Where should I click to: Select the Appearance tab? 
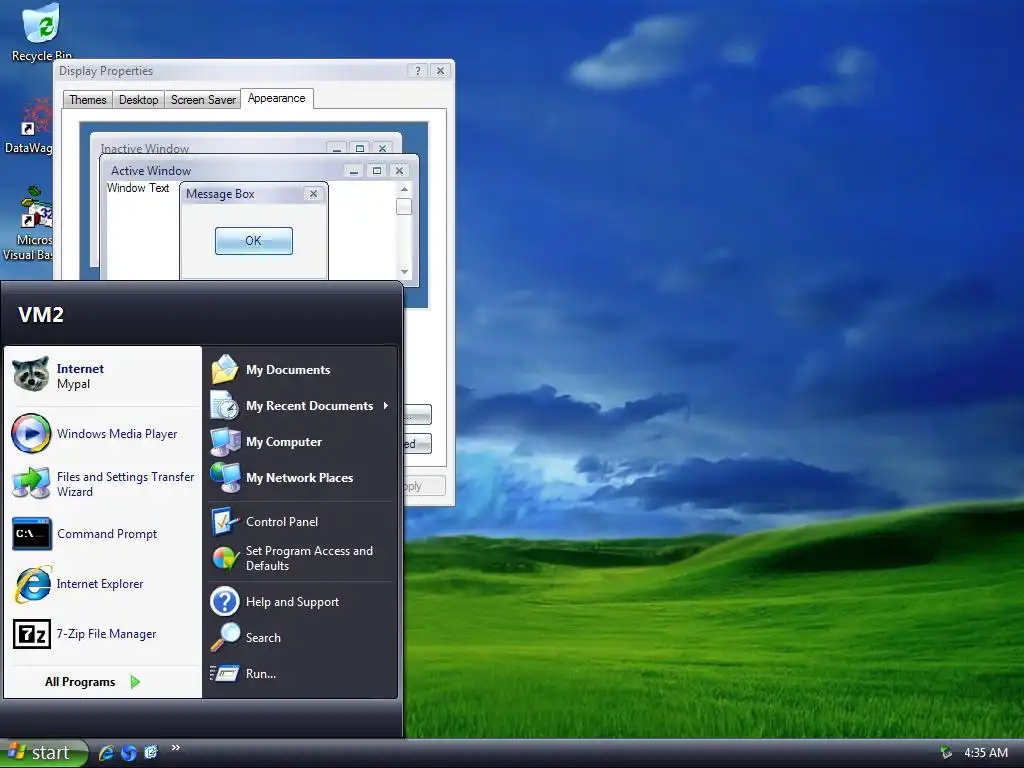click(x=277, y=98)
